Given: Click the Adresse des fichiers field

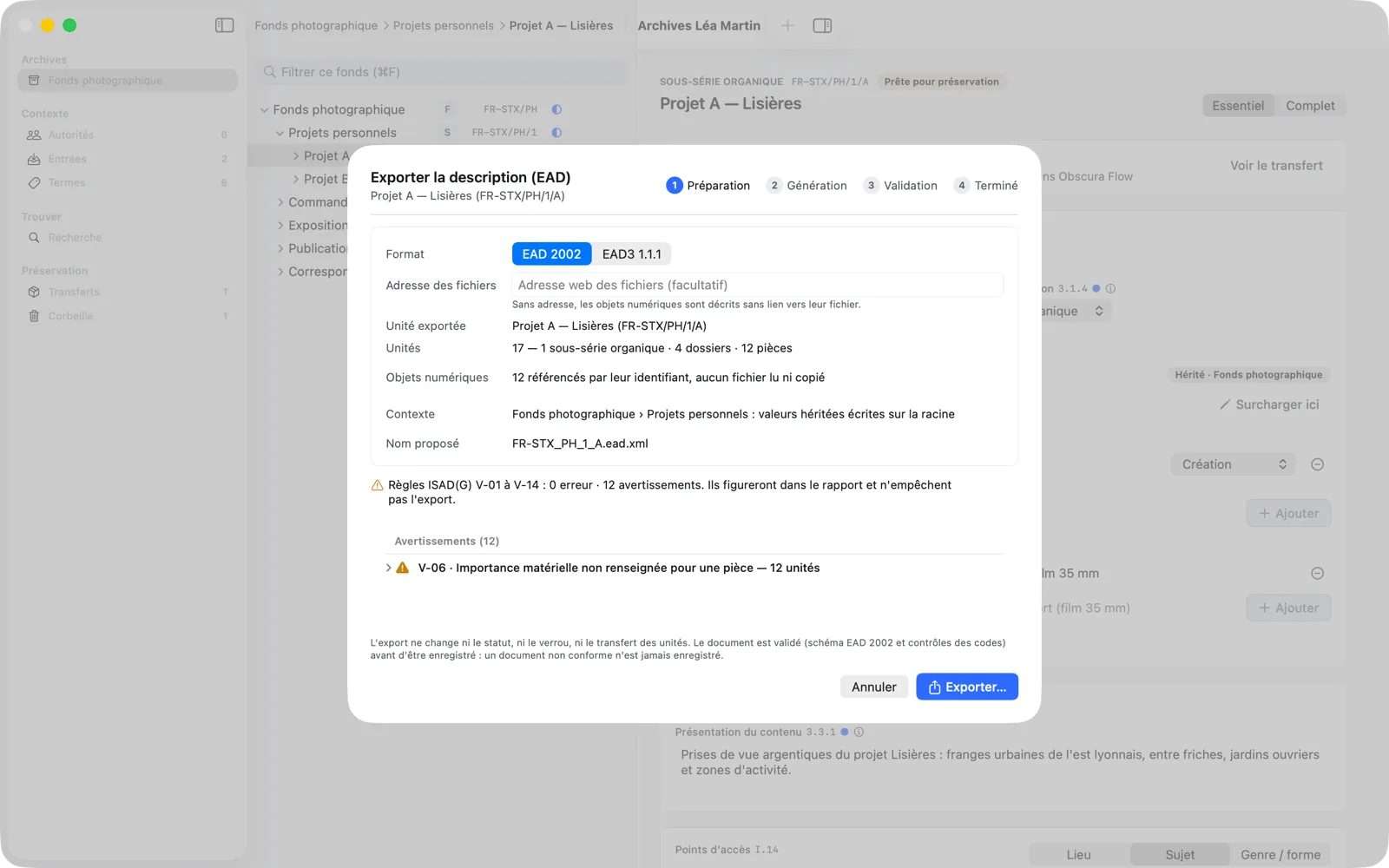Looking at the screenshot, I should (757, 285).
